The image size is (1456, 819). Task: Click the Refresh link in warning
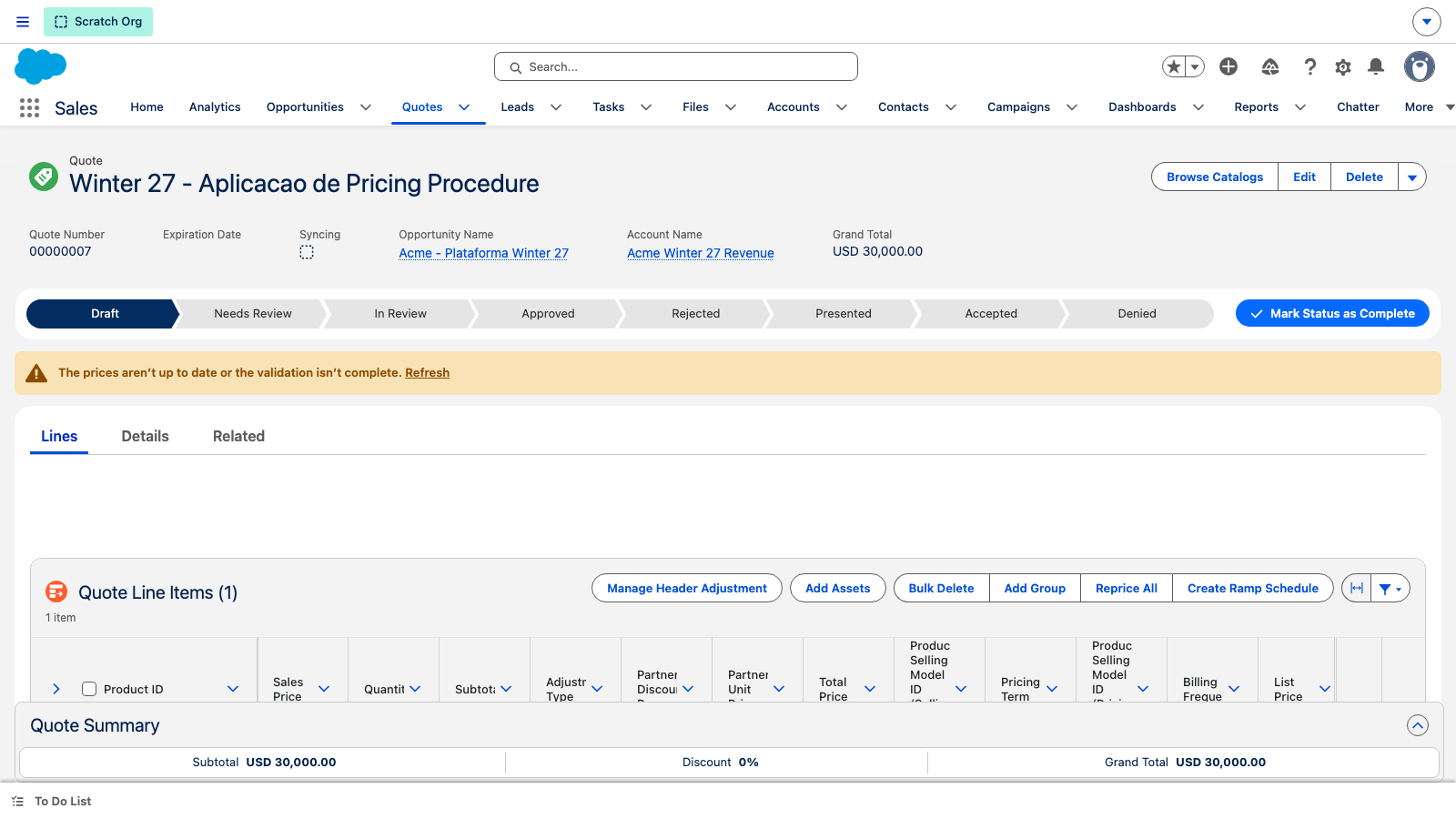click(427, 373)
